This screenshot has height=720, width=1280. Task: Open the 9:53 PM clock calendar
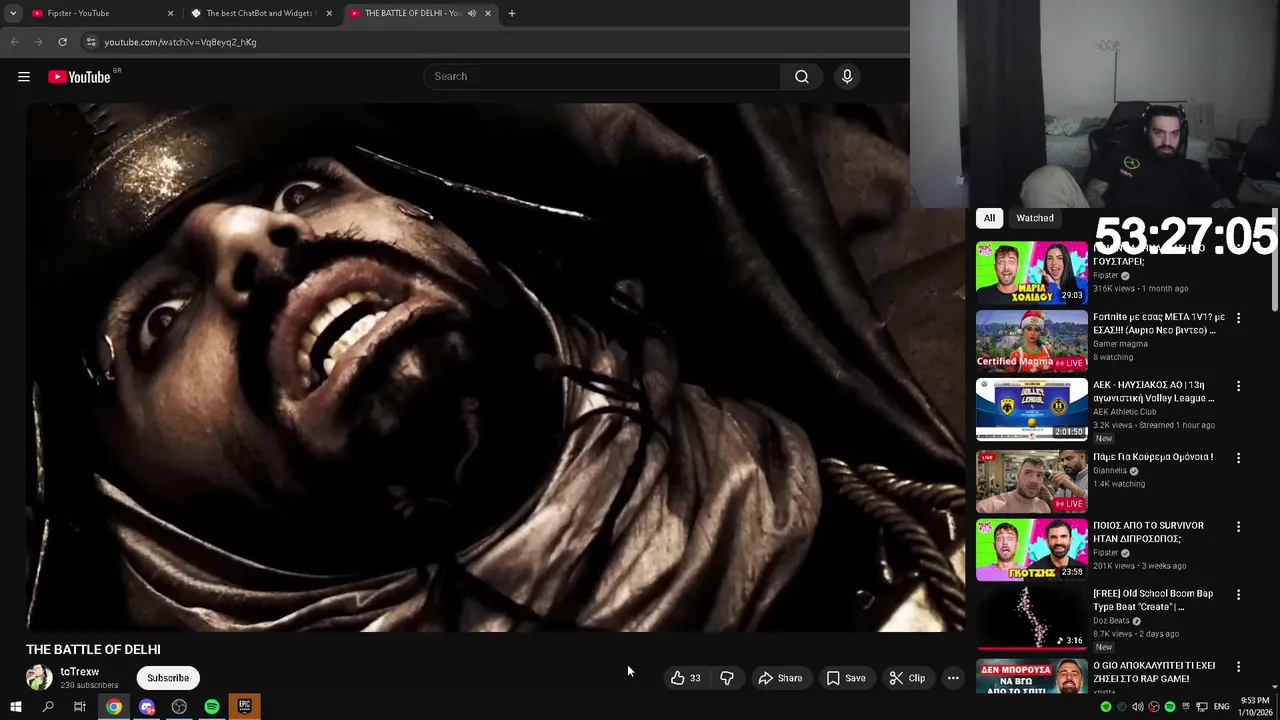[x=1255, y=707]
